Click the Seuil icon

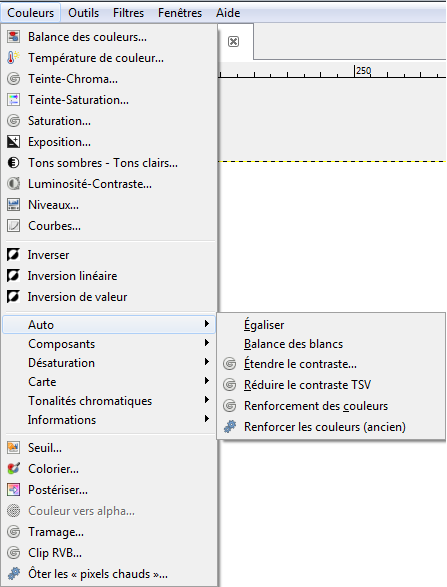coord(13,447)
